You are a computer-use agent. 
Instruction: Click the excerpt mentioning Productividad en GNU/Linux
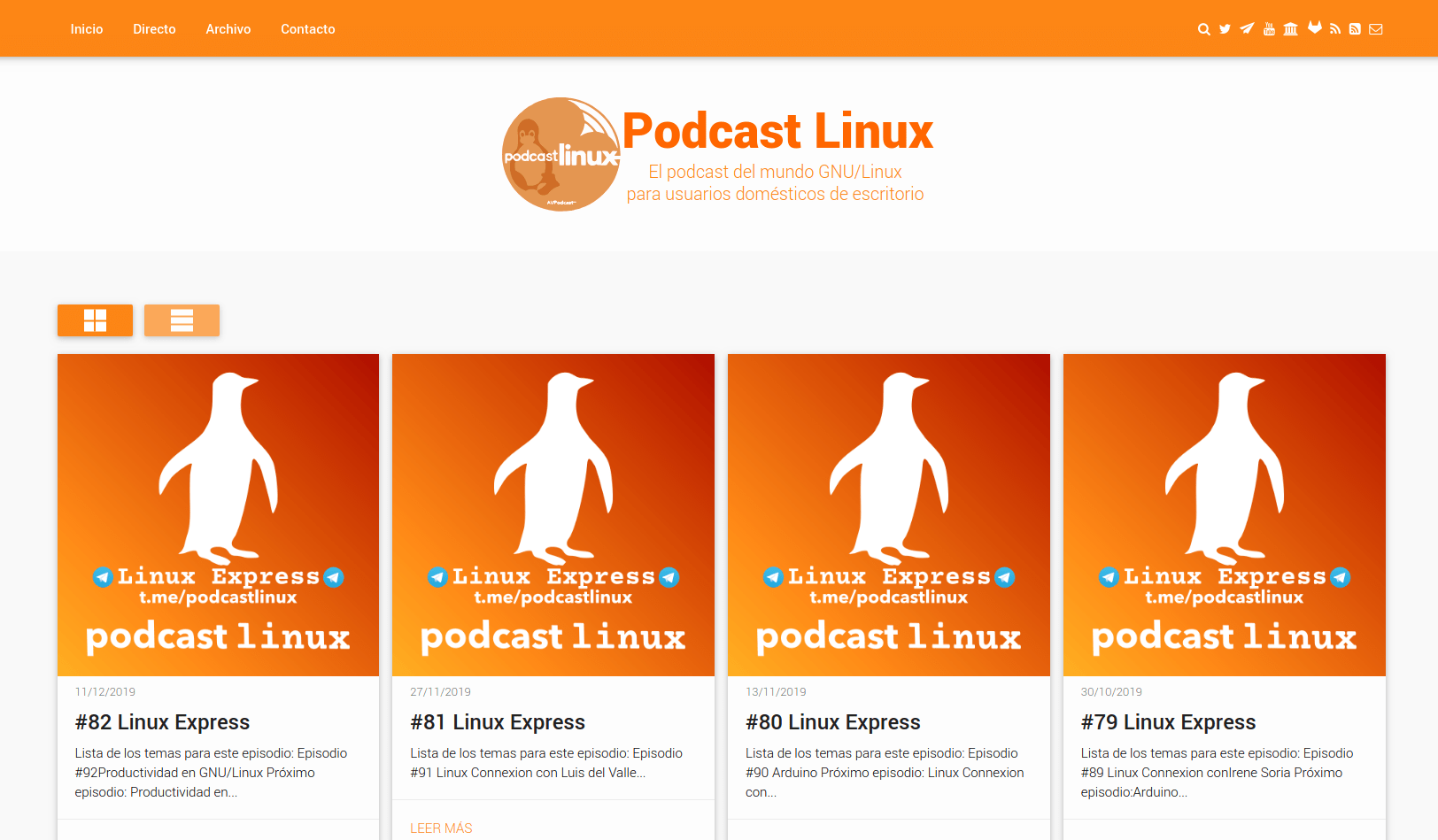[212, 773]
